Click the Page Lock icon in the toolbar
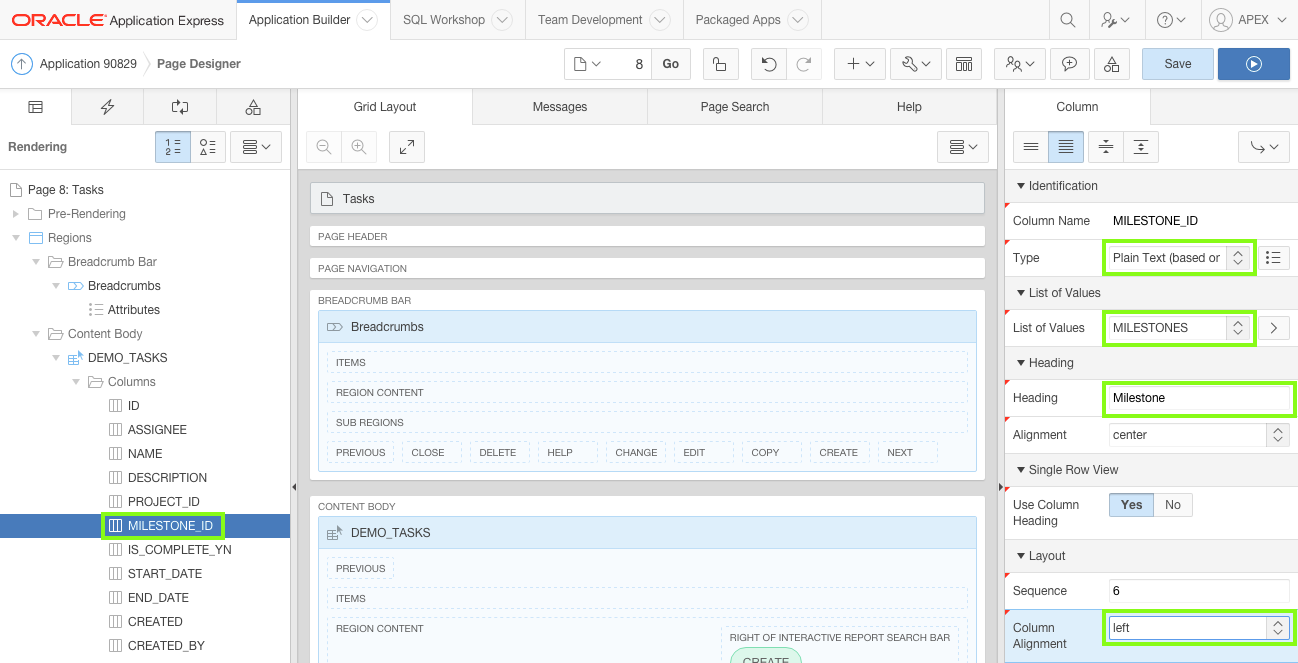Screen dimensions: 1298x663 tap(720, 63)
